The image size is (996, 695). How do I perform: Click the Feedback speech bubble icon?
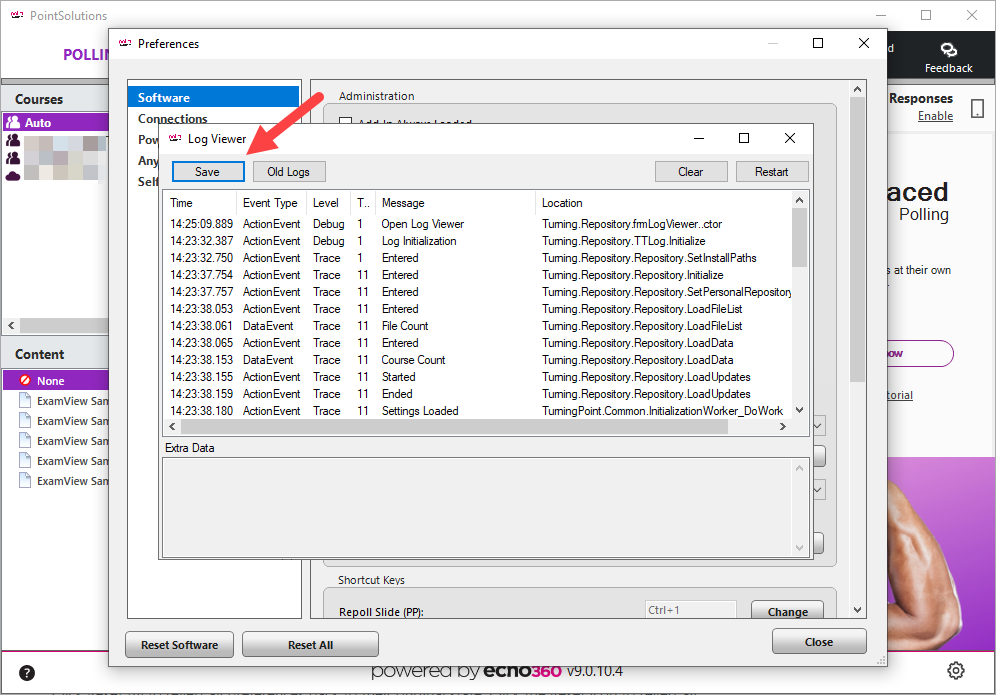[948, 50]
